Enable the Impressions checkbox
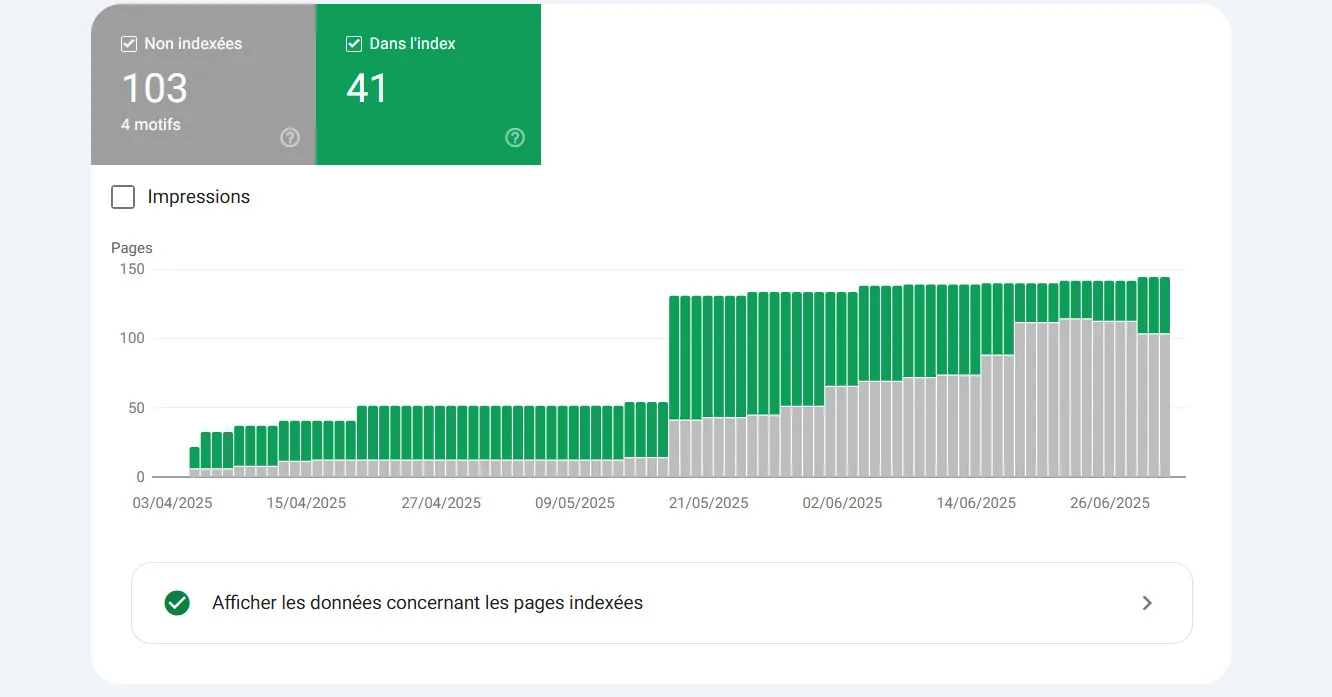The height and width of the screenshot is (697, 1332). [x=123, y=197]
